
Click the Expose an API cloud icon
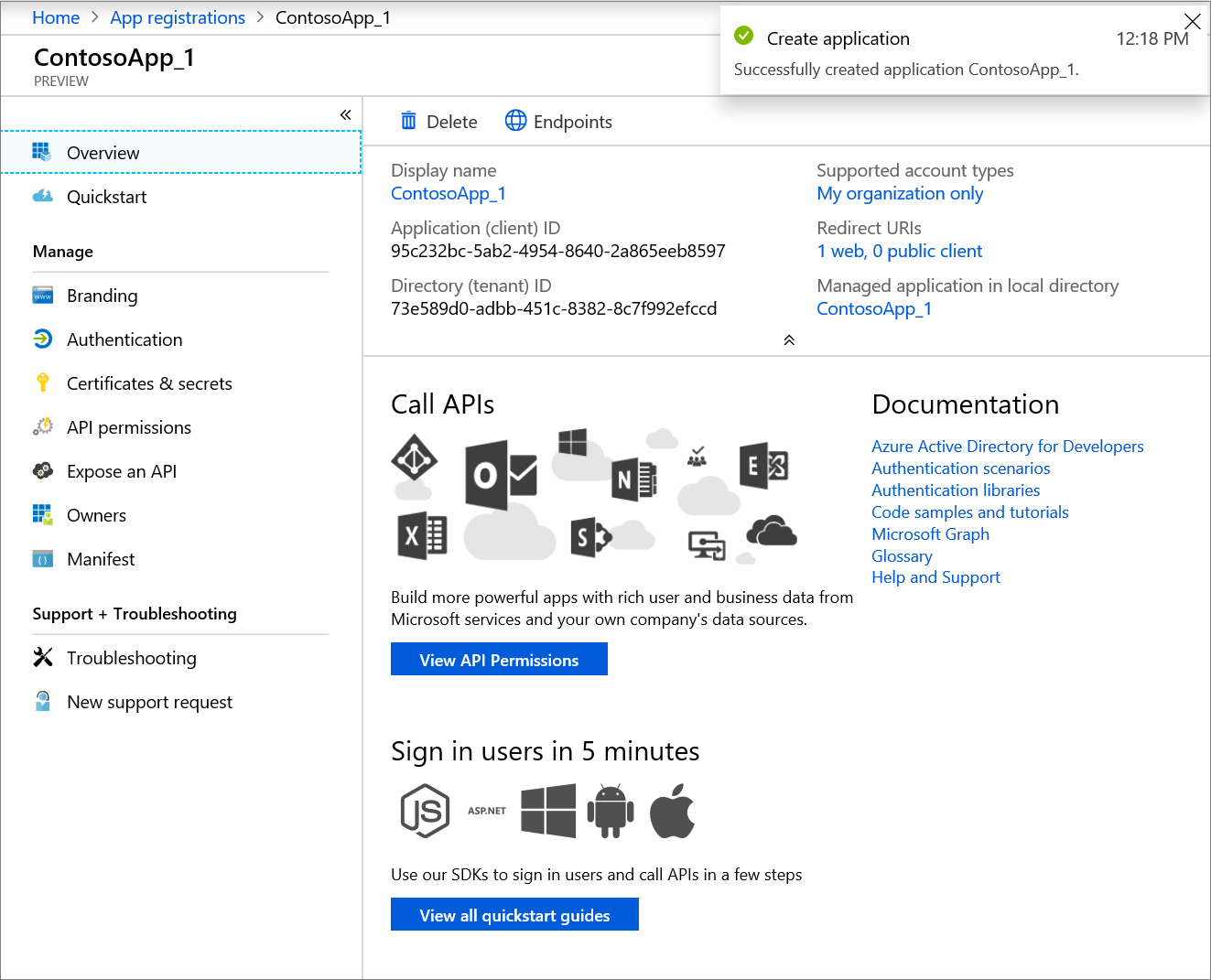(42, 470)
